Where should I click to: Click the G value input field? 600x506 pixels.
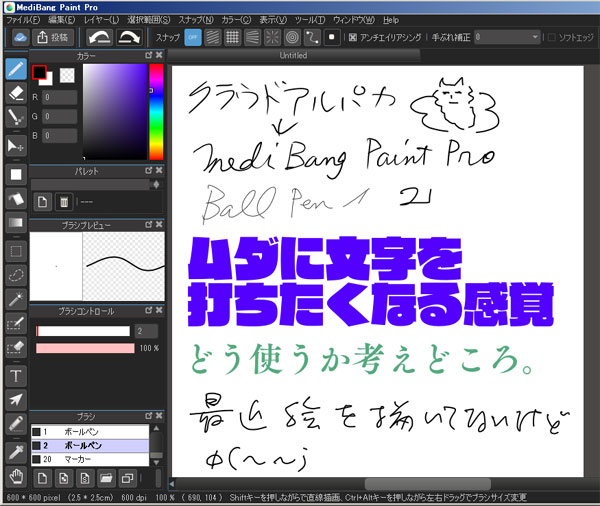[x=60, y=116]
